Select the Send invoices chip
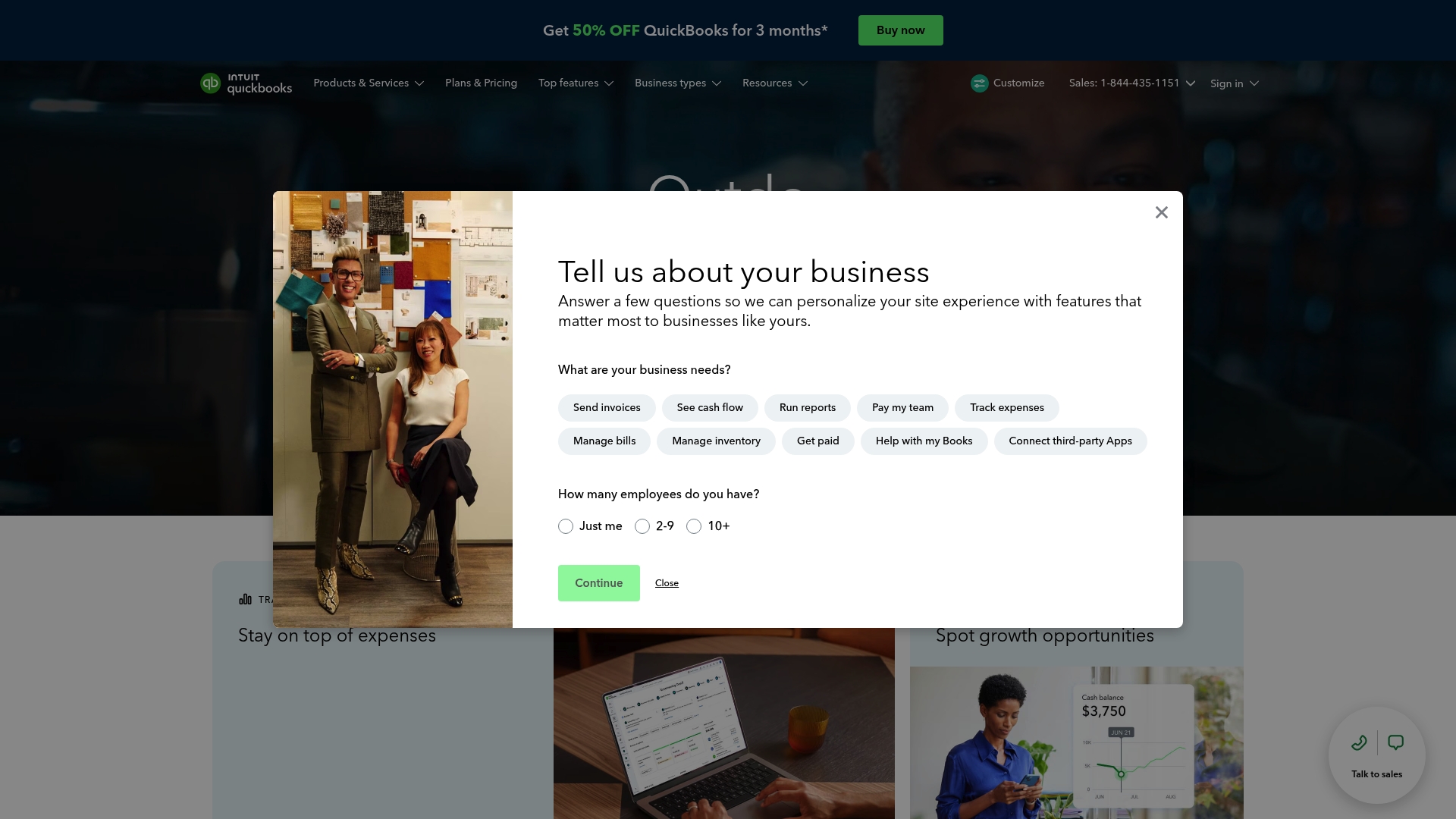Image resolution: width=1456 pixels, height=819 pixels. [x=607, y=407]
